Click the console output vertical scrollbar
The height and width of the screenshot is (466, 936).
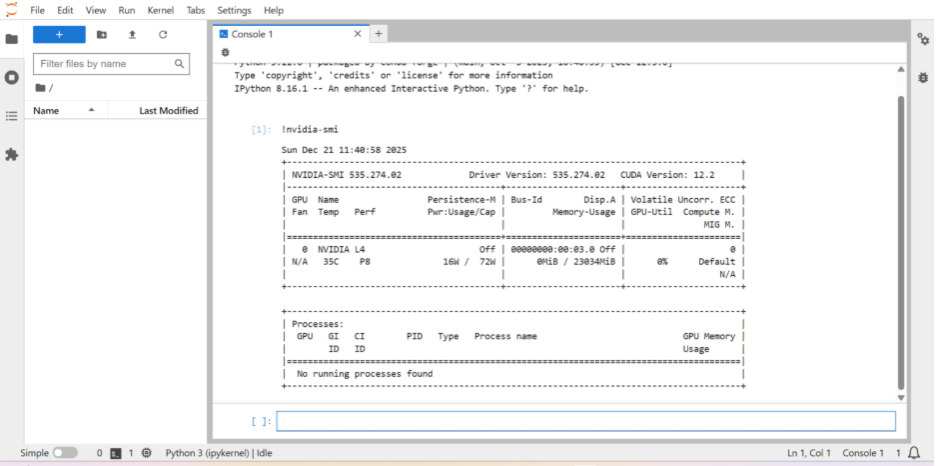pos(901,242)
